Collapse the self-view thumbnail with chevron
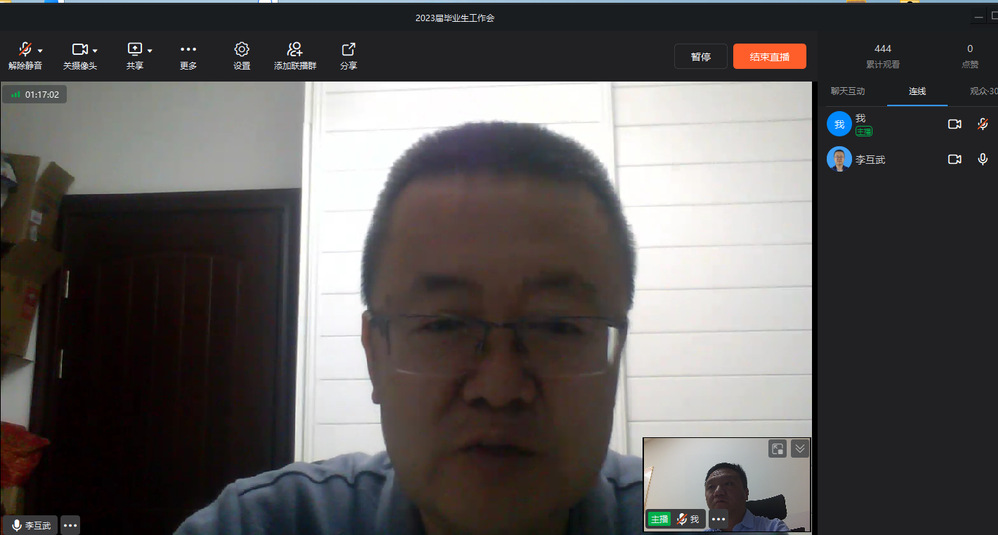 click(799, 449)
